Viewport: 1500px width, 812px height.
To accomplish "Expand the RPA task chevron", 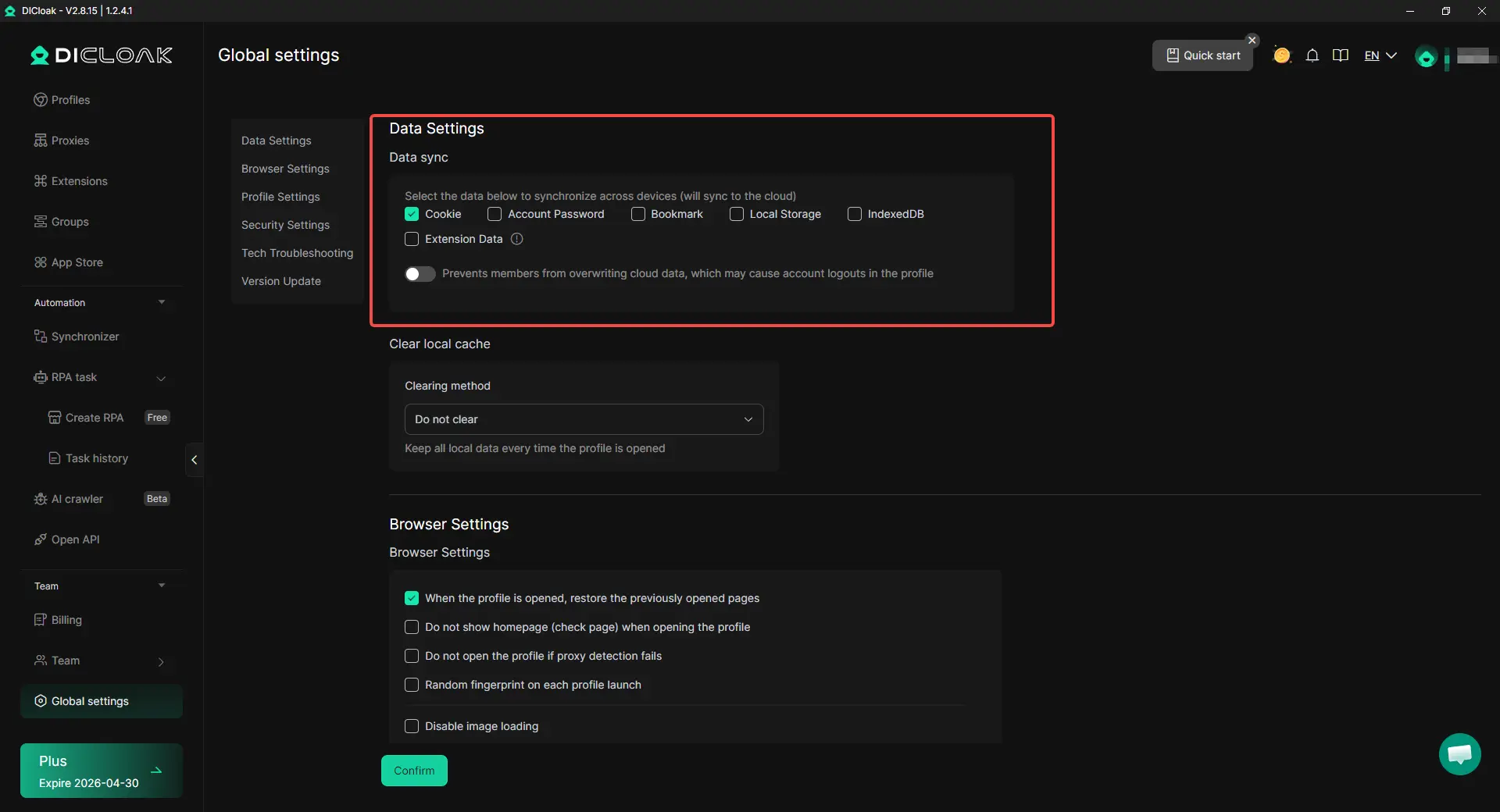I will [x=161, y=378].
